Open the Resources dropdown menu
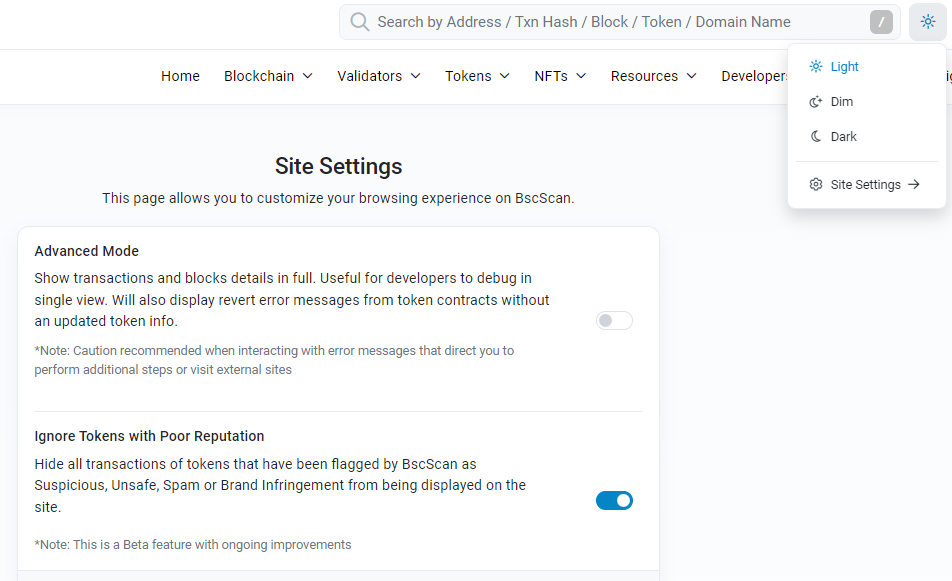 [x=653, y=76]
